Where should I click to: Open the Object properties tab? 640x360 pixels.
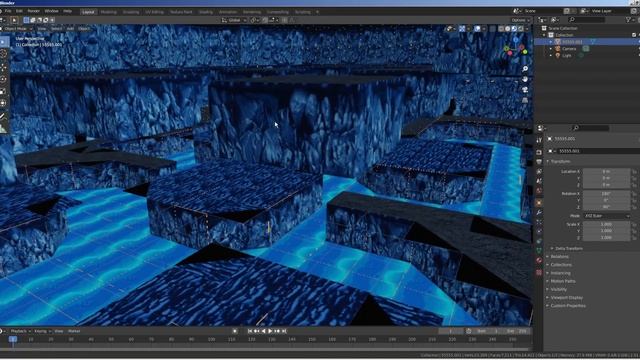click(539, 203)
